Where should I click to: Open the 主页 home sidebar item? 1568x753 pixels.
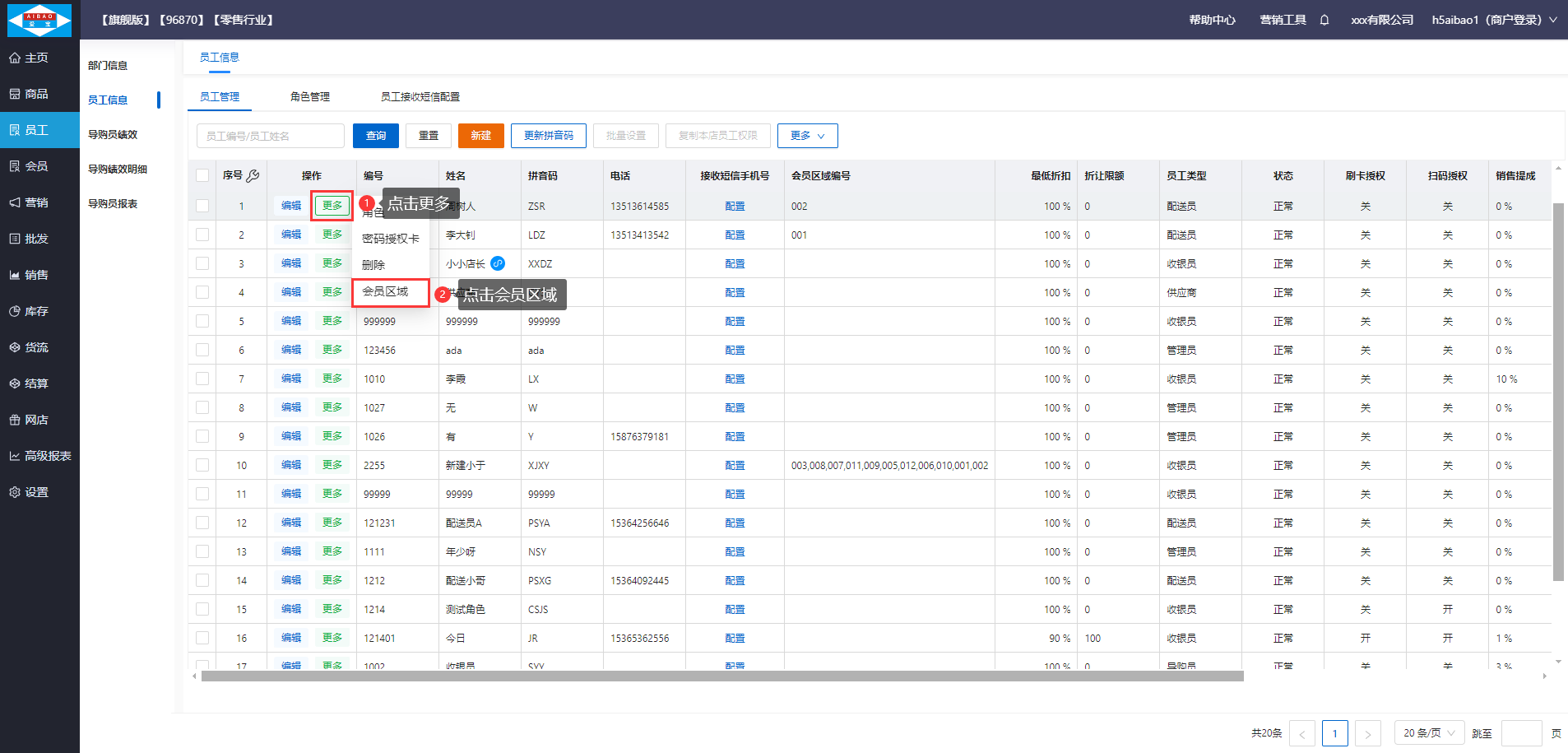[x=39, y=58]
